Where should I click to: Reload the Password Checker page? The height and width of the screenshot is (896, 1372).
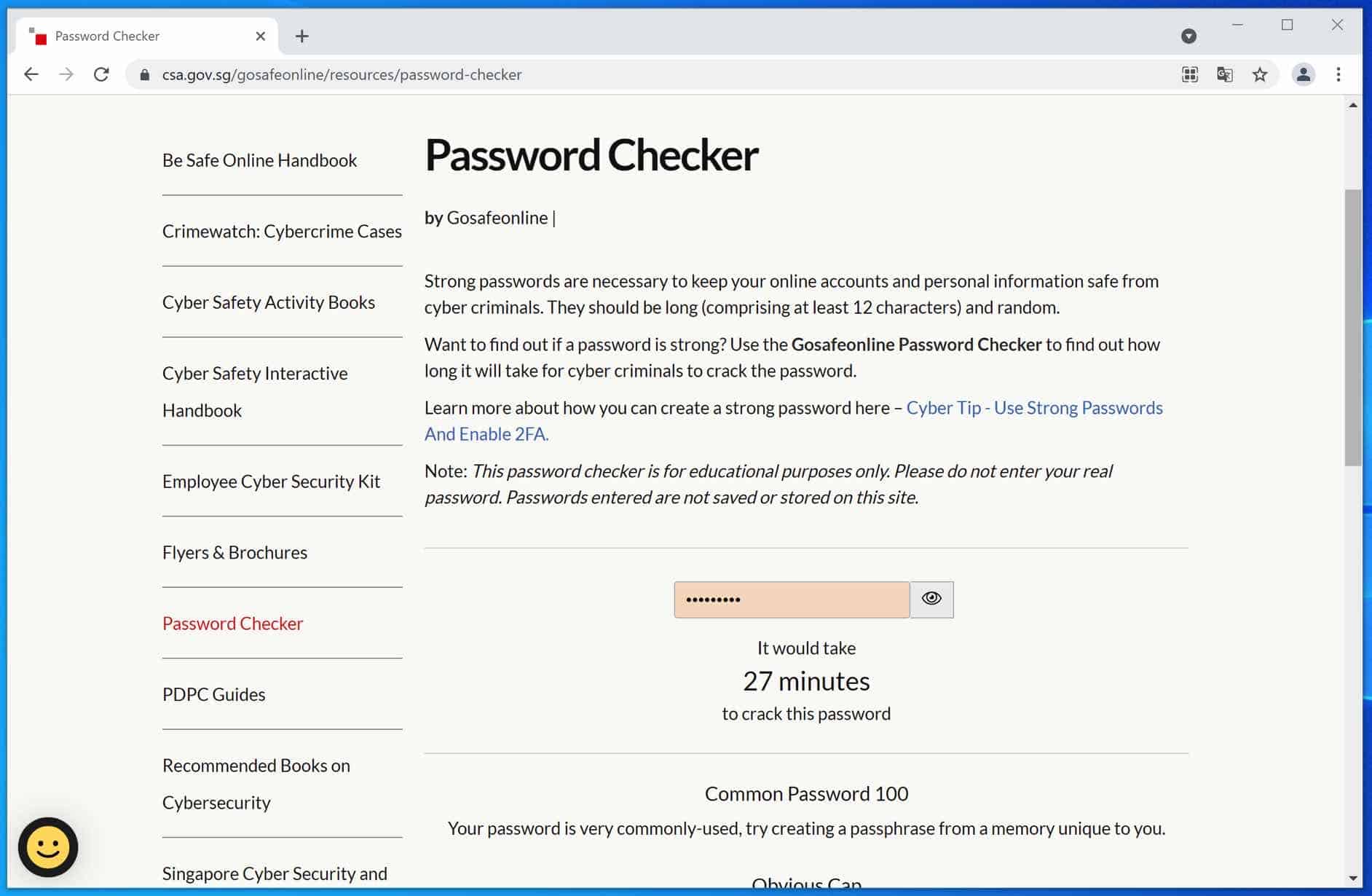(101, 74)
